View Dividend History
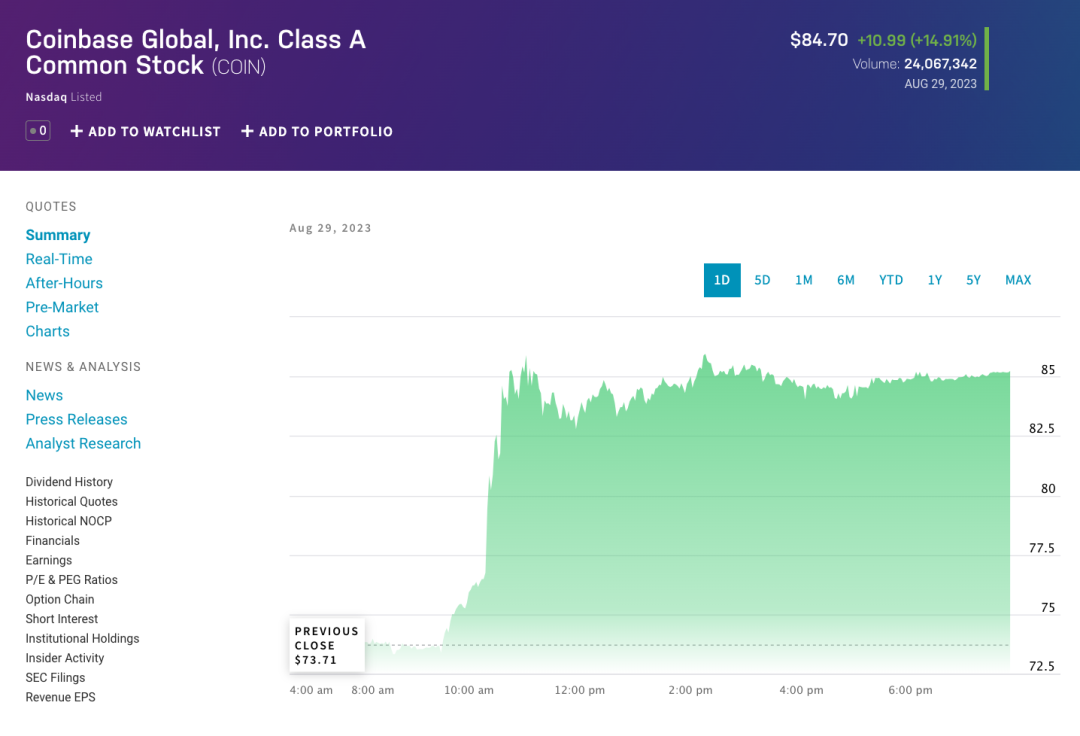Image resolution: width=1080 pixels, height=736 pixels. coord(69,482)
